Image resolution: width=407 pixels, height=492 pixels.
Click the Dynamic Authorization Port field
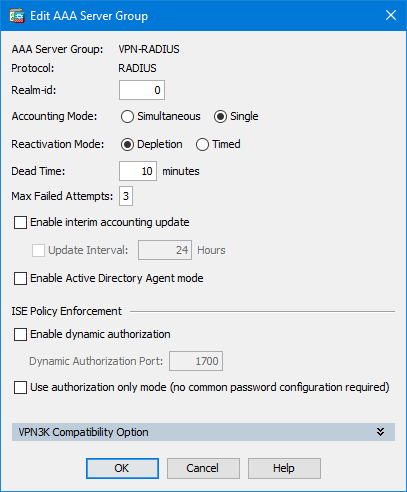tap(196, 361)
